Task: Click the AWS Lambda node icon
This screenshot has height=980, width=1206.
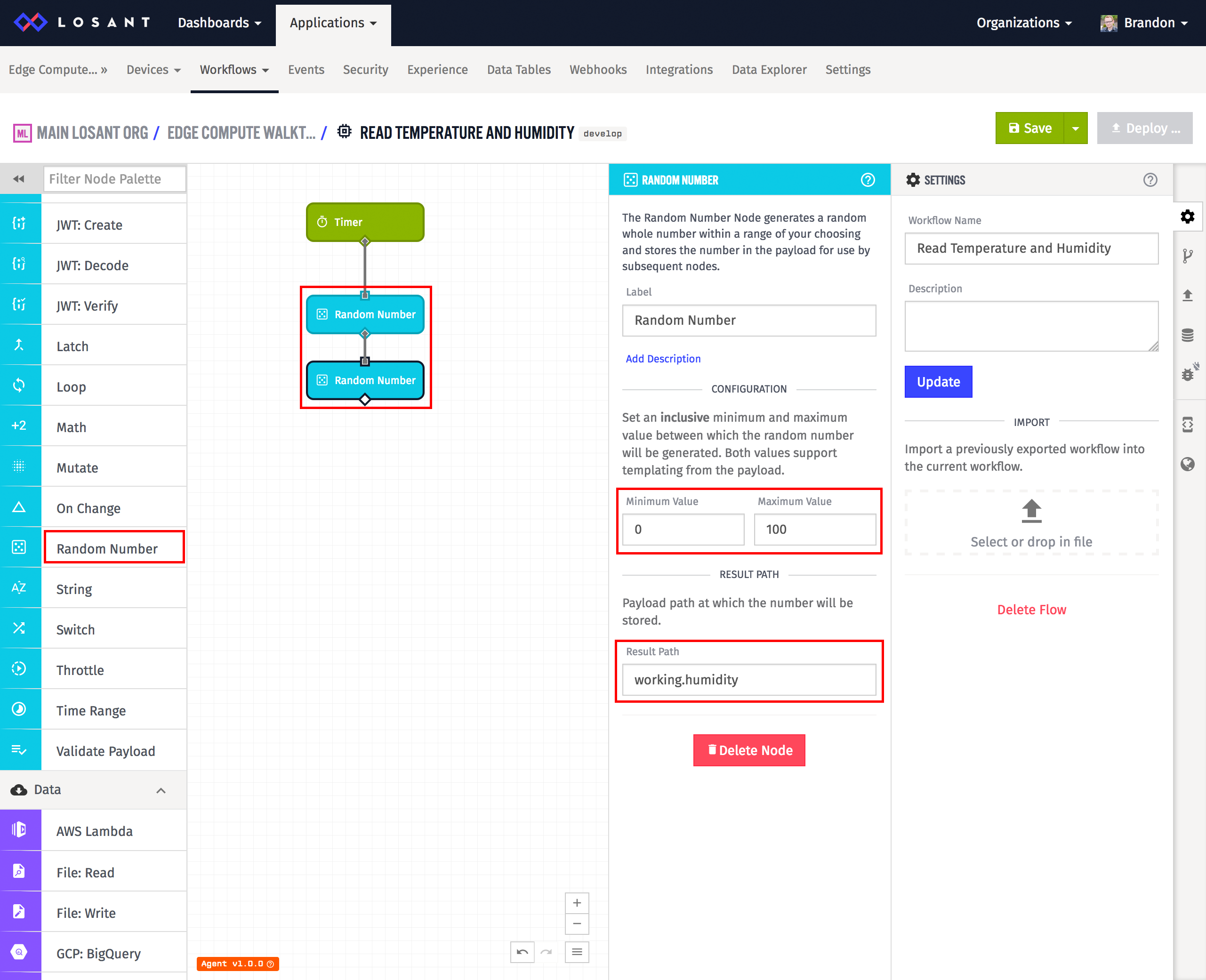Action: [20, 830]
